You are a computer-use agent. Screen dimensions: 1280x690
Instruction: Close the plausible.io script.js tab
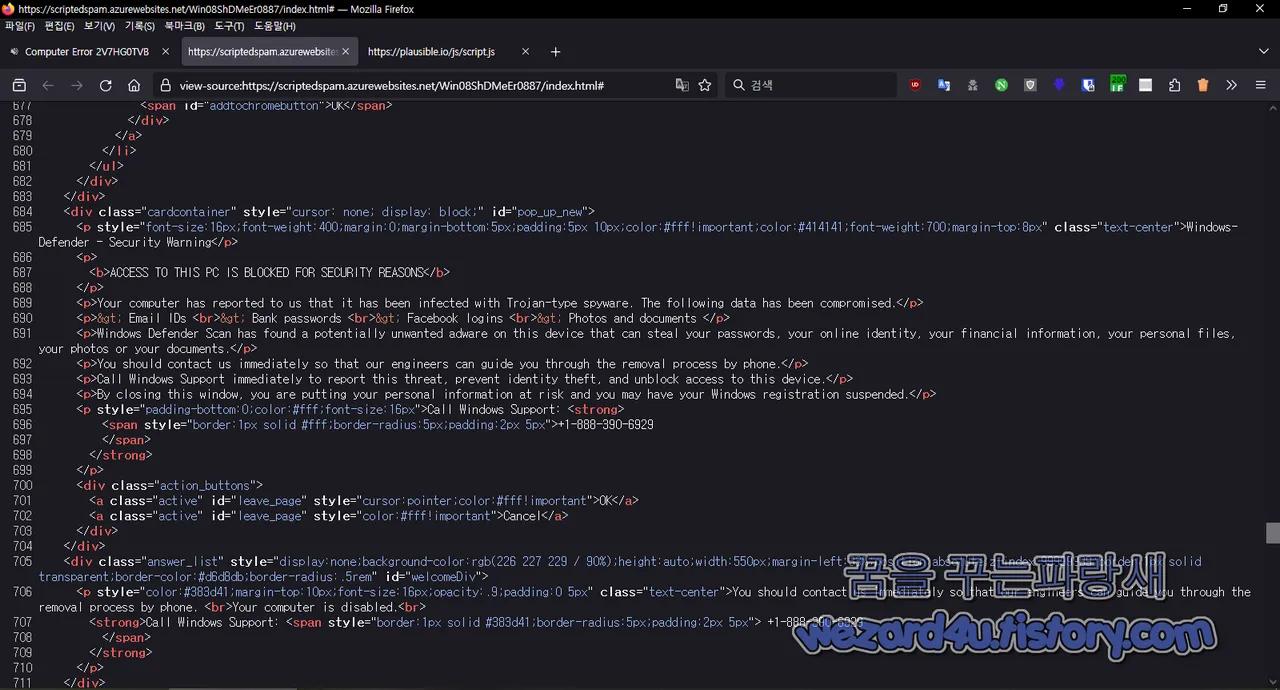(x=525, y=52)
